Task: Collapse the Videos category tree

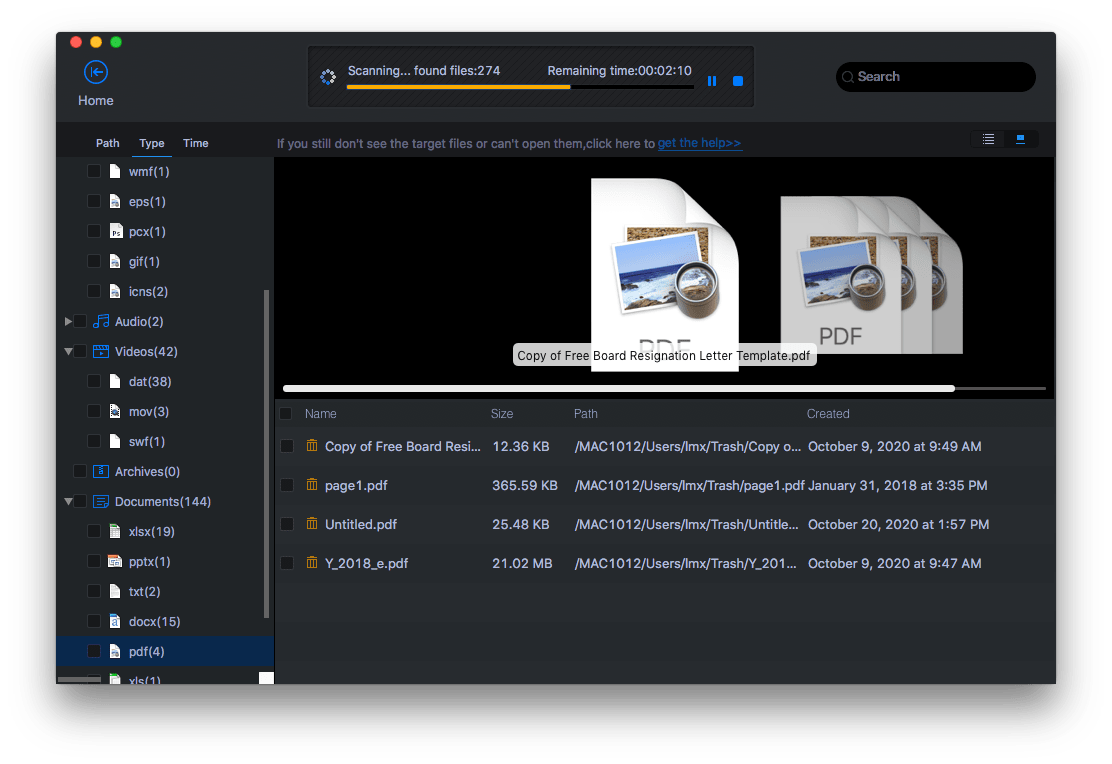Action: coord(68,351)
